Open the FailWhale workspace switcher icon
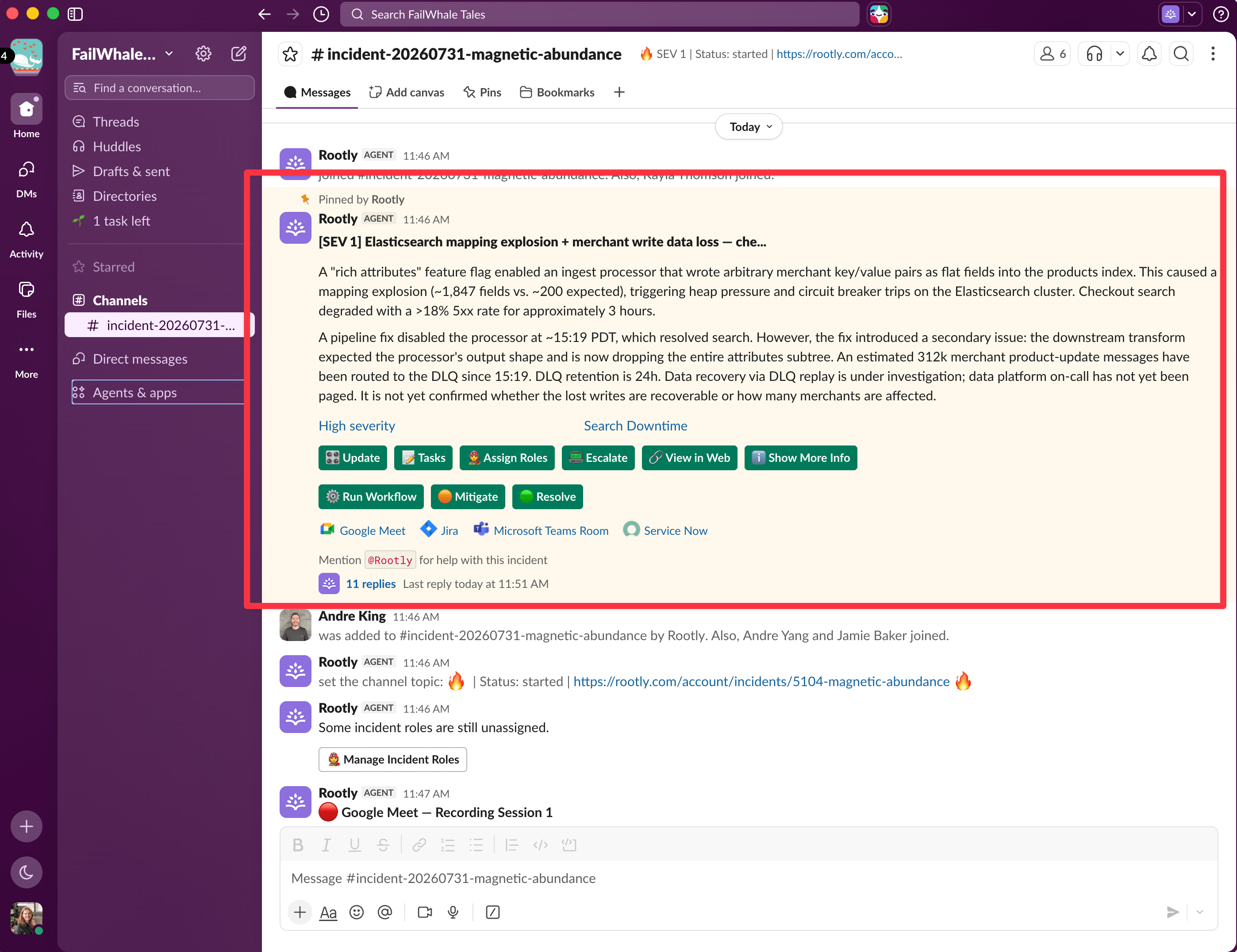The width and height of the screenshot is (1237, 952). pyautogui.click(x=27, y=57)
